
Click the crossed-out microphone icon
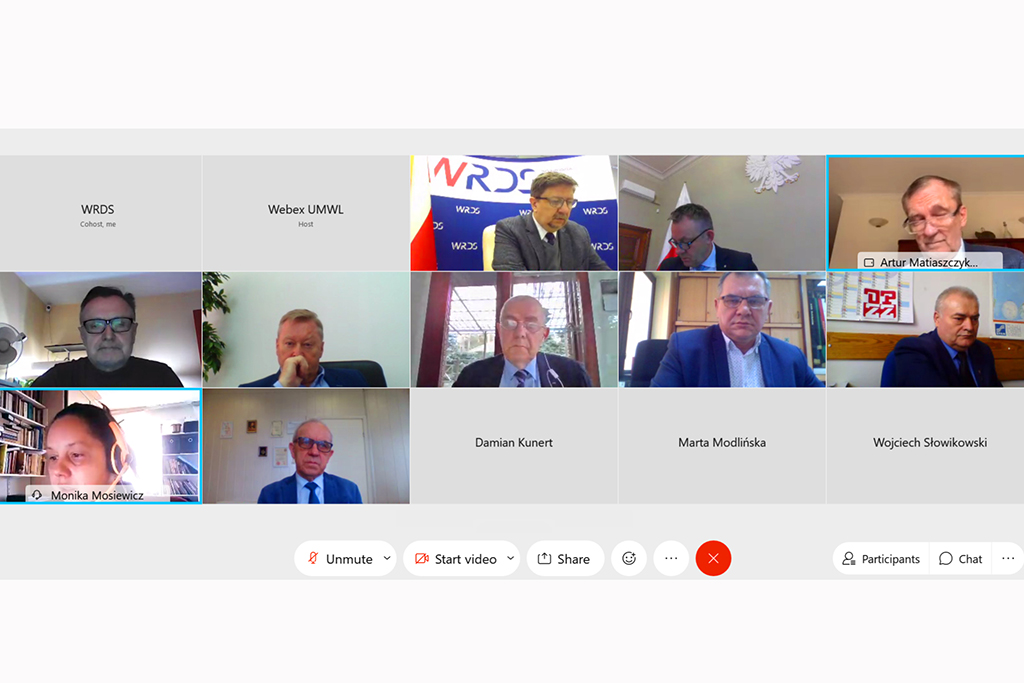pyautogui.click(x=313, y=558)
